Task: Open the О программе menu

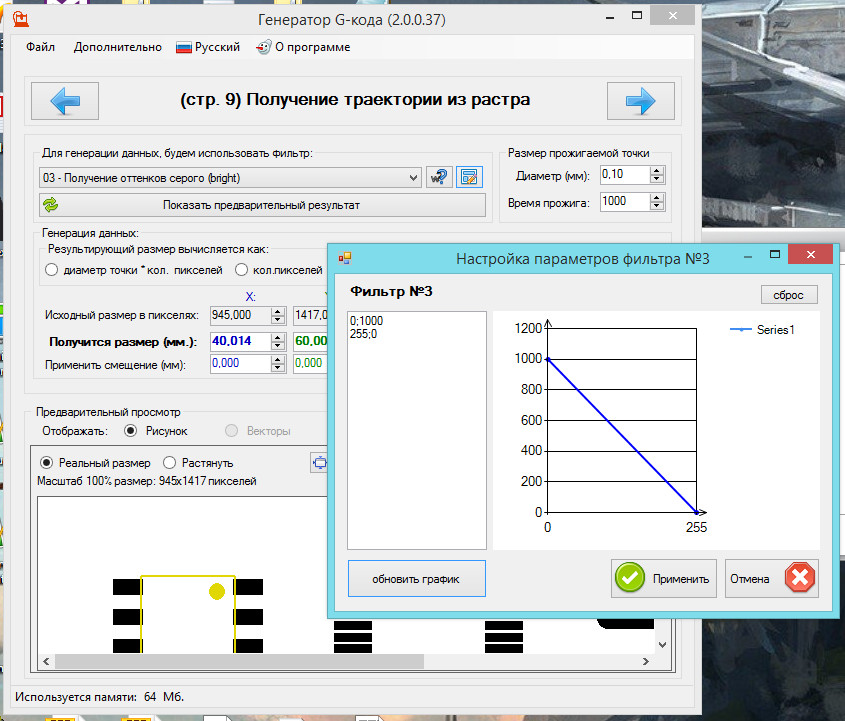Action: pyautogui.click(x=303, y=47)
